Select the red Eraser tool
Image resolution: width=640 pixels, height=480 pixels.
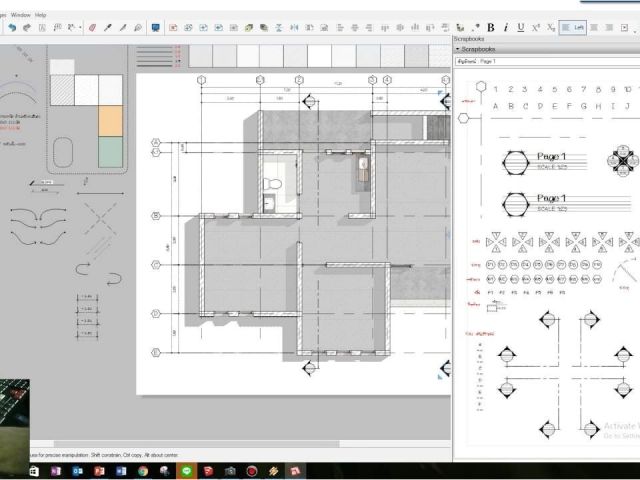(92, 28)
